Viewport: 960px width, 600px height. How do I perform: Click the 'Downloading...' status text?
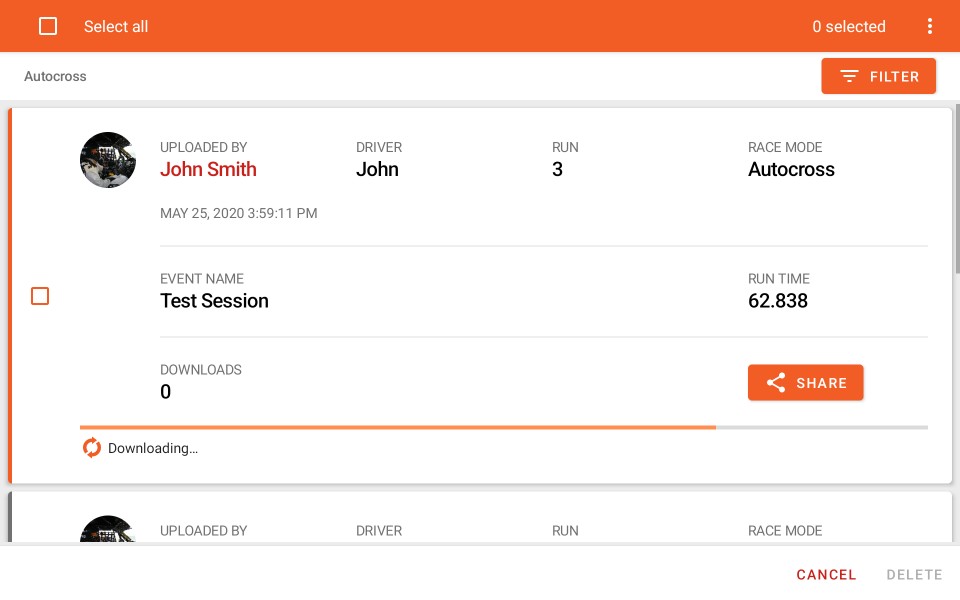coord(153,448)
